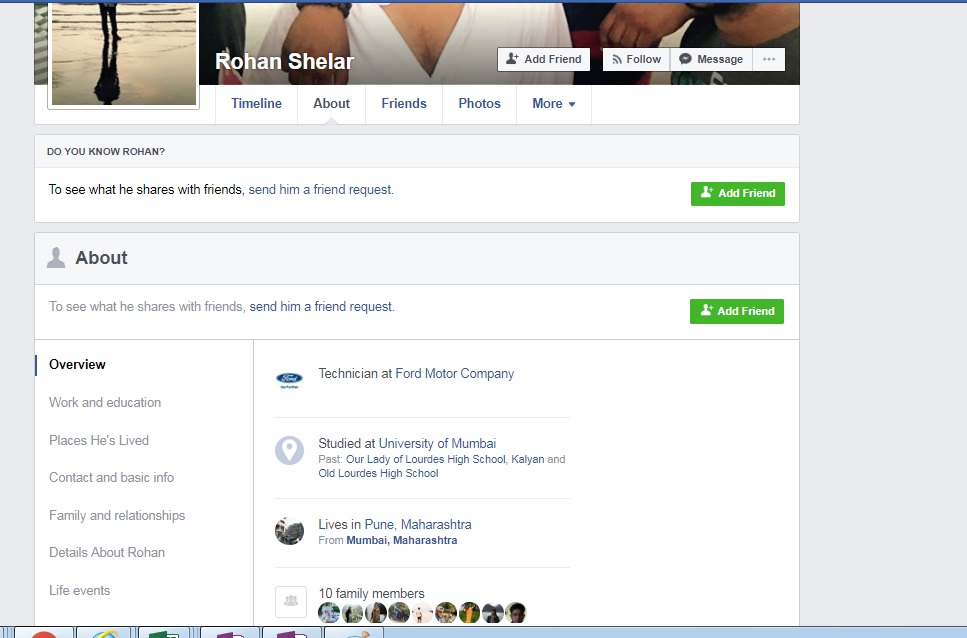967x638 pixels.
Task: Click the Studied at text
Action: [347, 443]
